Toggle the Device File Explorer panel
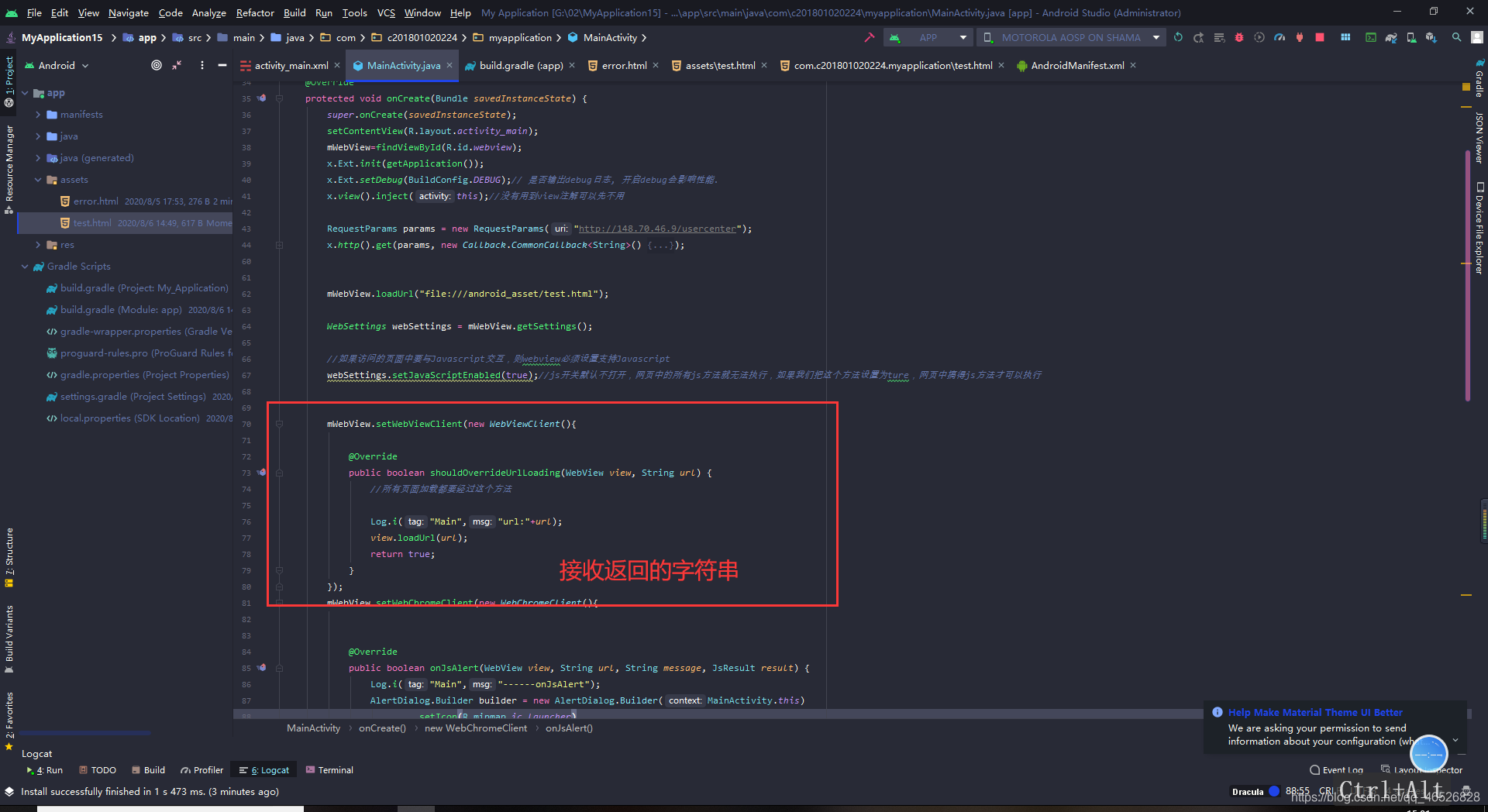1488x812 pixels. click(1479, 228)
